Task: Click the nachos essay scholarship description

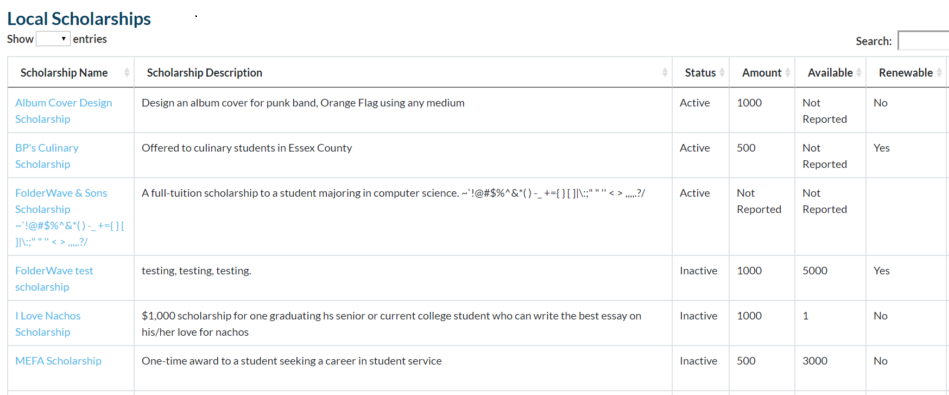Action: (392, 324)
